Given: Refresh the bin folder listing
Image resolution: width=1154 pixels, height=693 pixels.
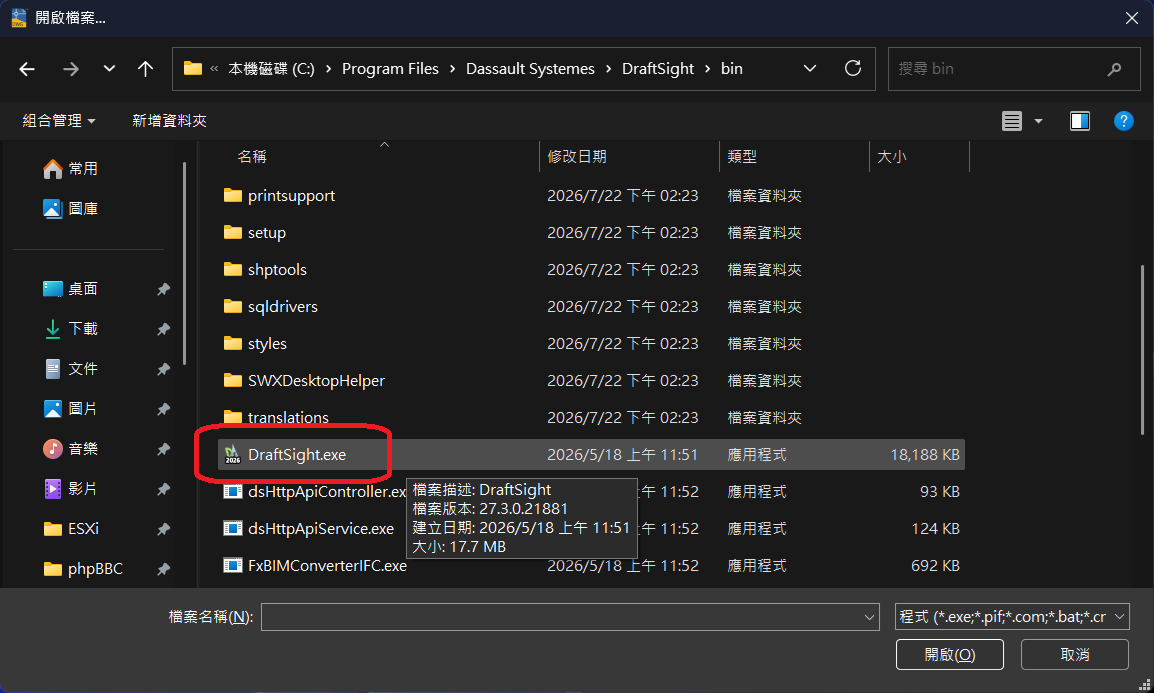Looking at the screenshot, I should pyautogui.click(x=853, y=68).
